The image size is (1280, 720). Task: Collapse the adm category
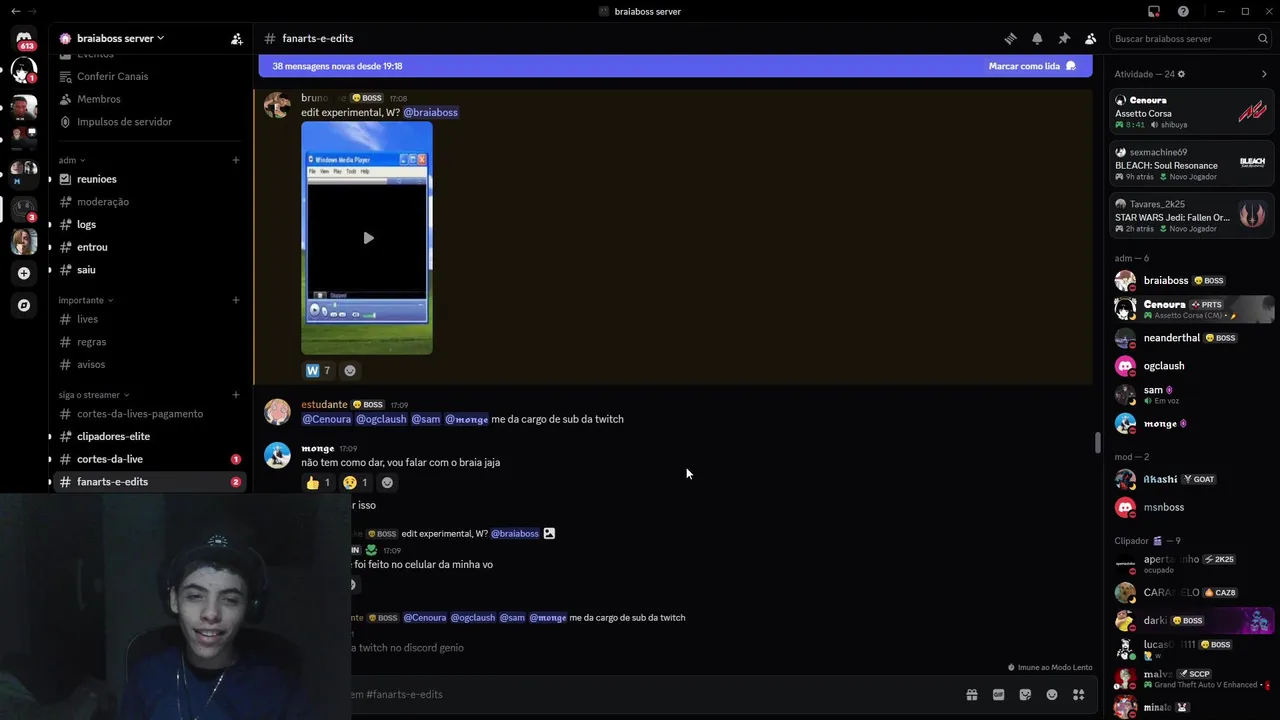[72, 160]
